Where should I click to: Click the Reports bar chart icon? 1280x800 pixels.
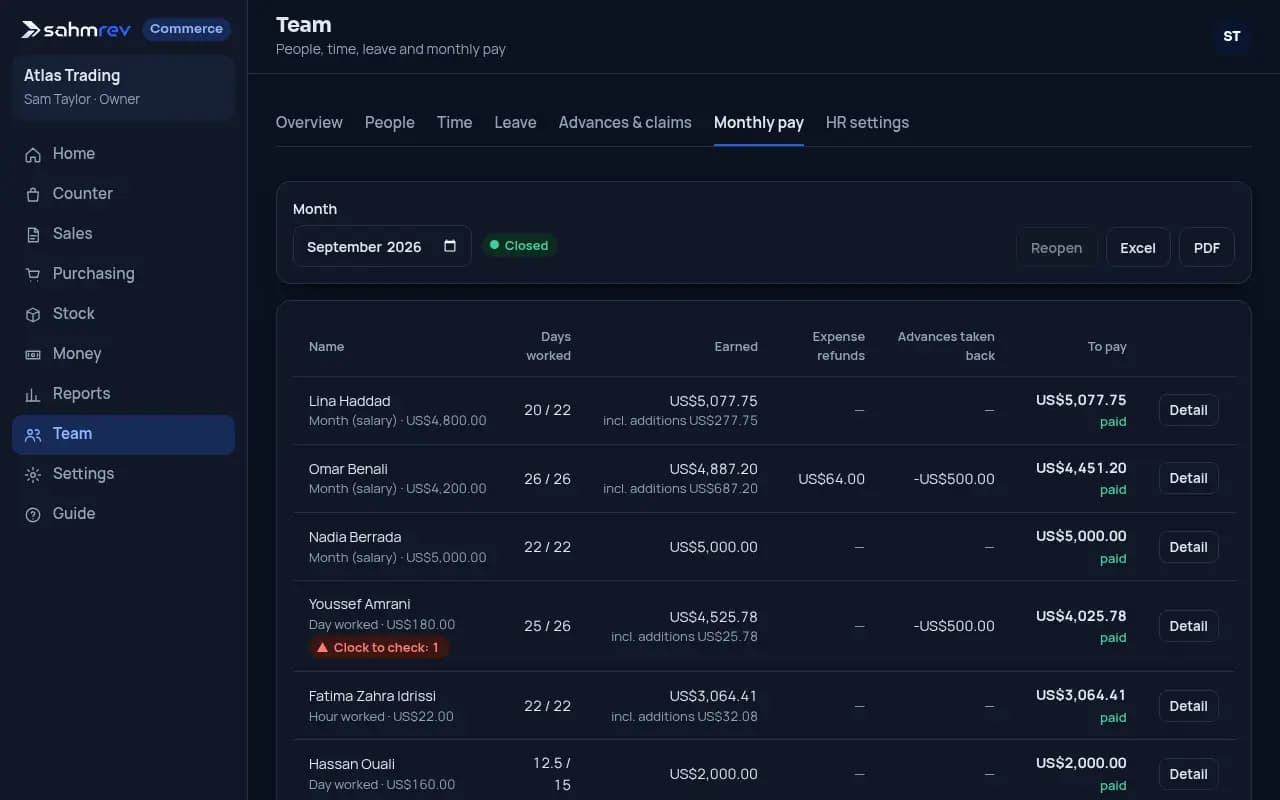click(33, 394)
